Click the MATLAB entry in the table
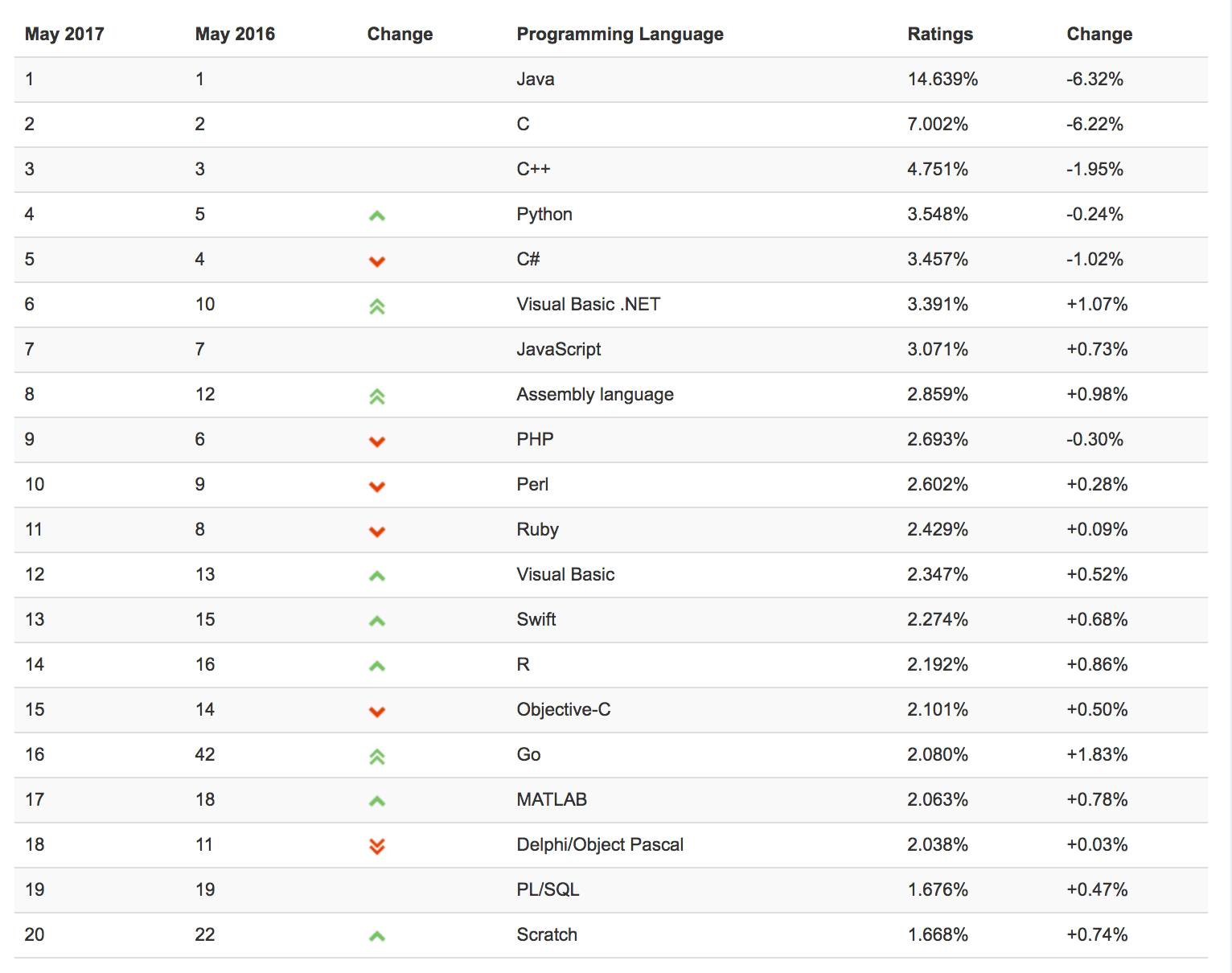Viewport: 1232px width, 973px height. click(x=551, y=799)
